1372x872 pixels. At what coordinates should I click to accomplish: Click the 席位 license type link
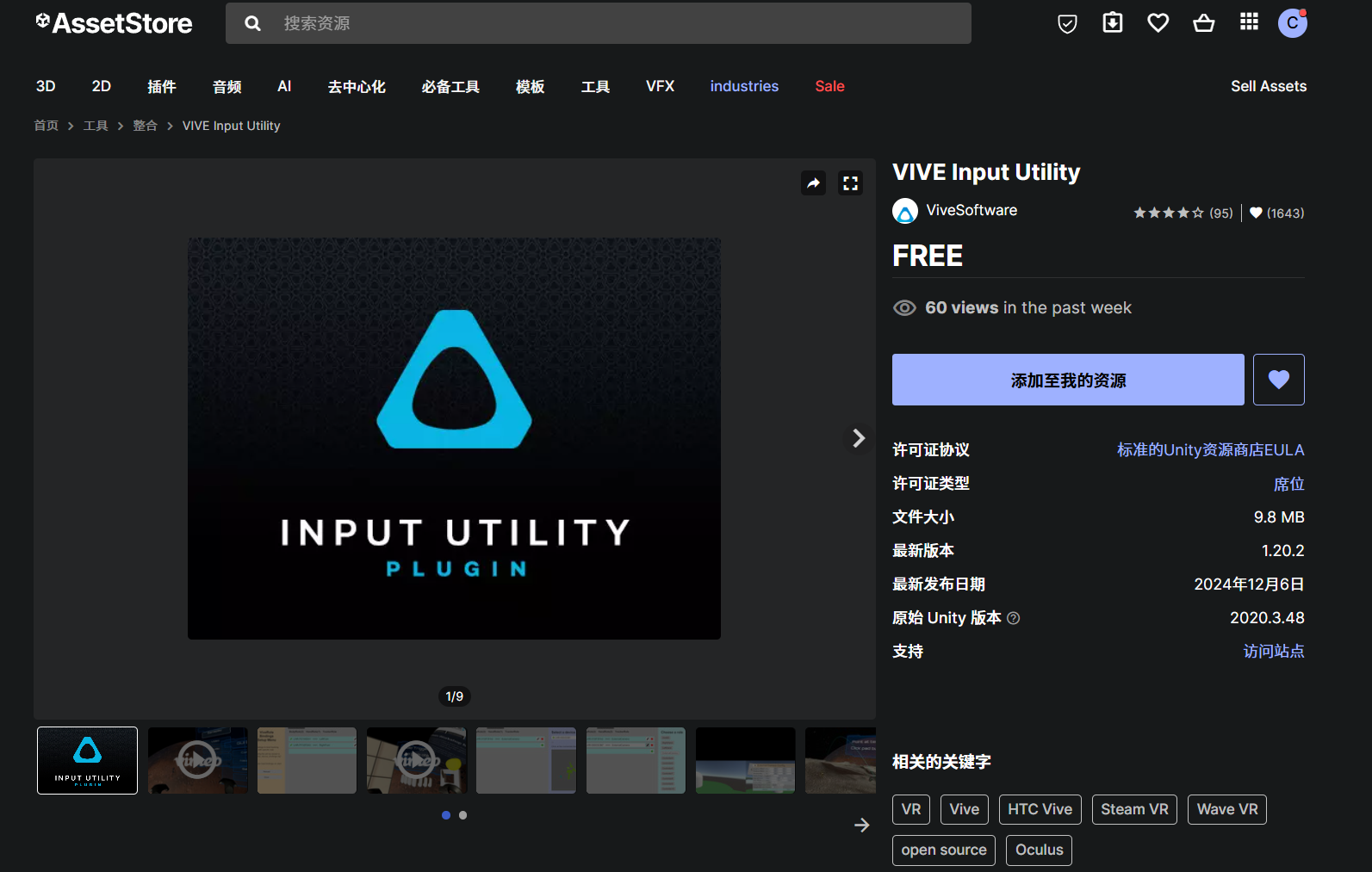[x=1289, y=484]
